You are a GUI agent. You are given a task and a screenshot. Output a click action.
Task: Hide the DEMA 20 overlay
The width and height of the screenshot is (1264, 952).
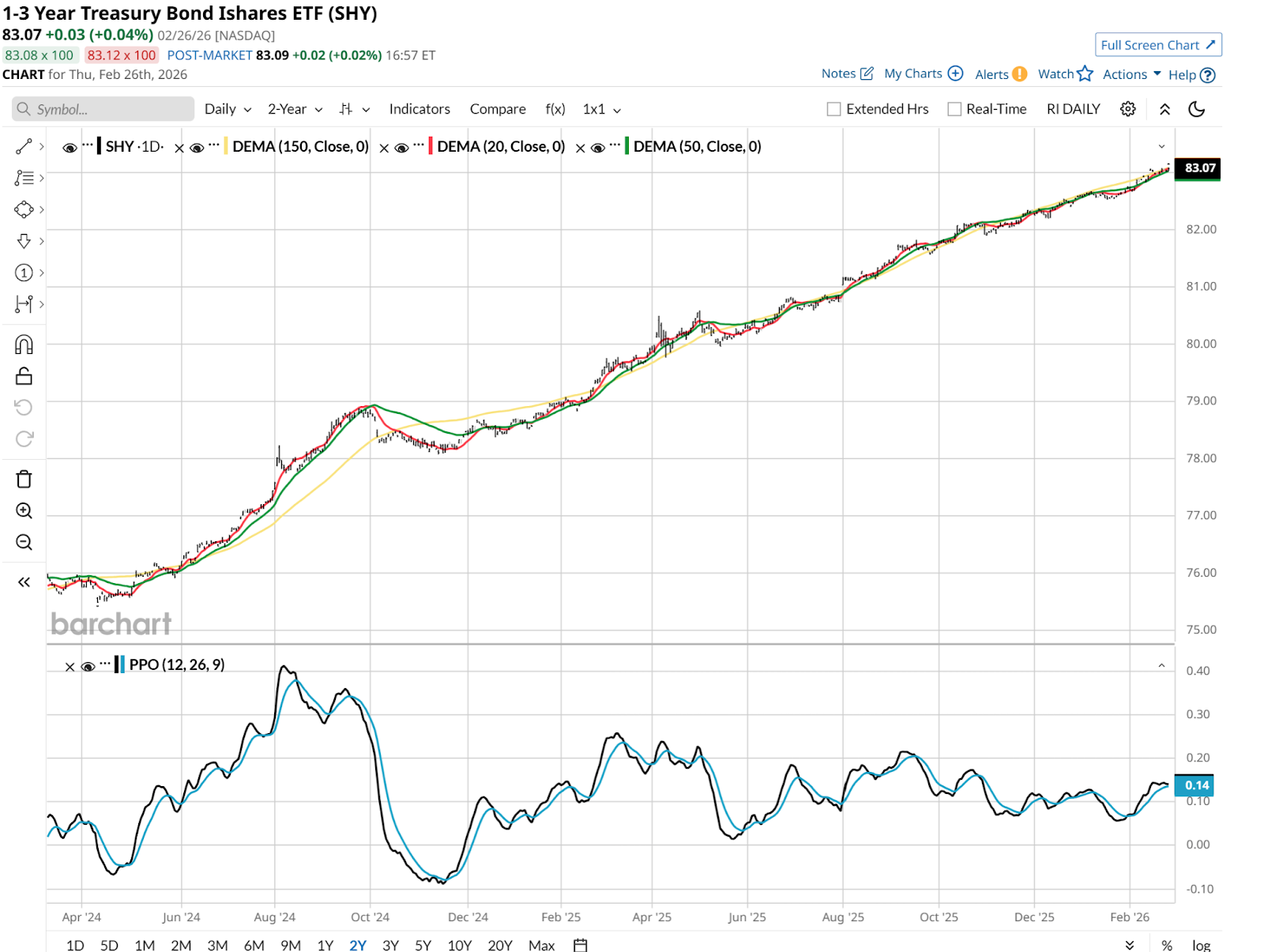[401, 148]
